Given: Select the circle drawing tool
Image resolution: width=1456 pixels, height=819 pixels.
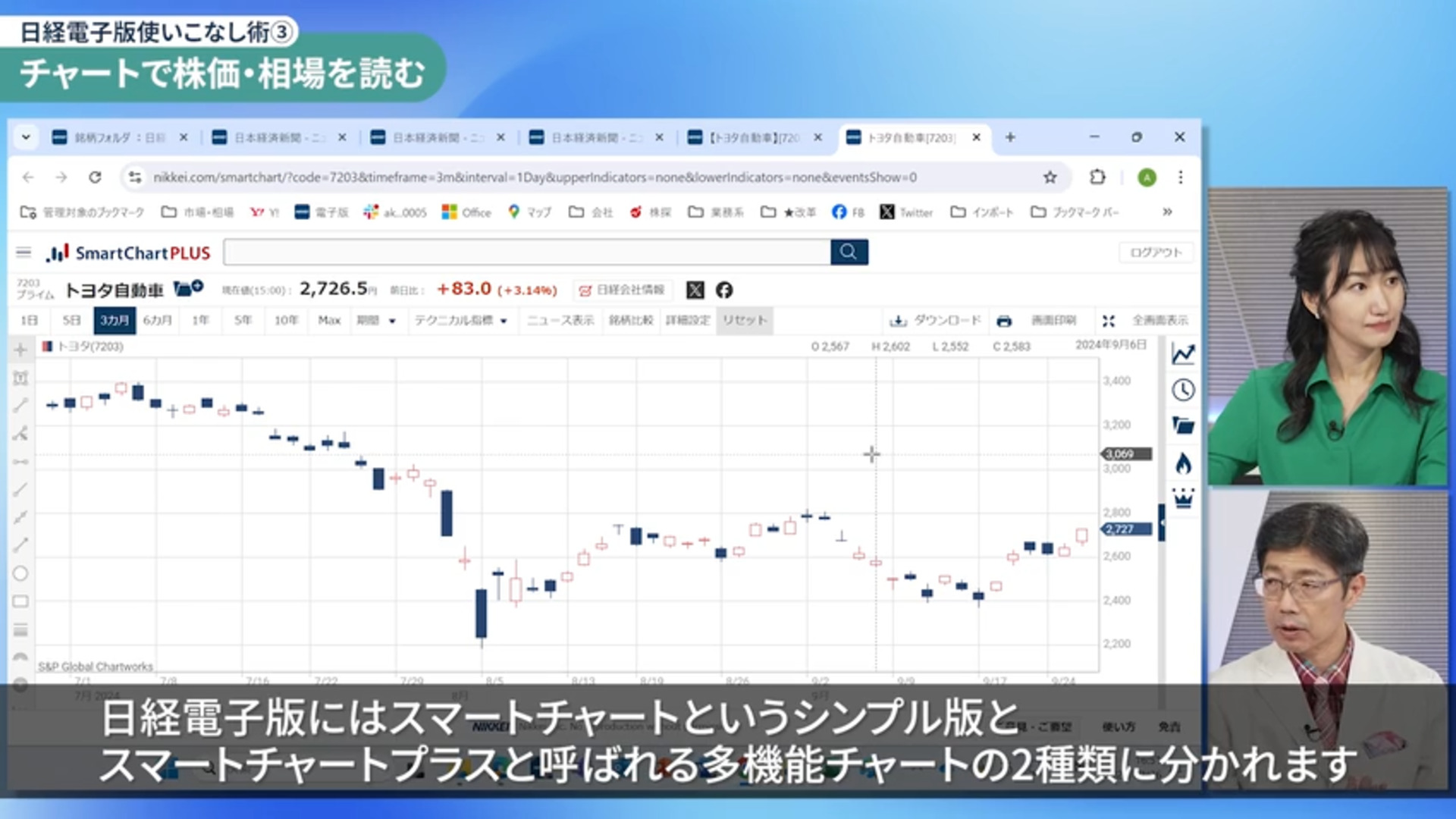Looking at the screenshot, I should (x=21, y=573).
